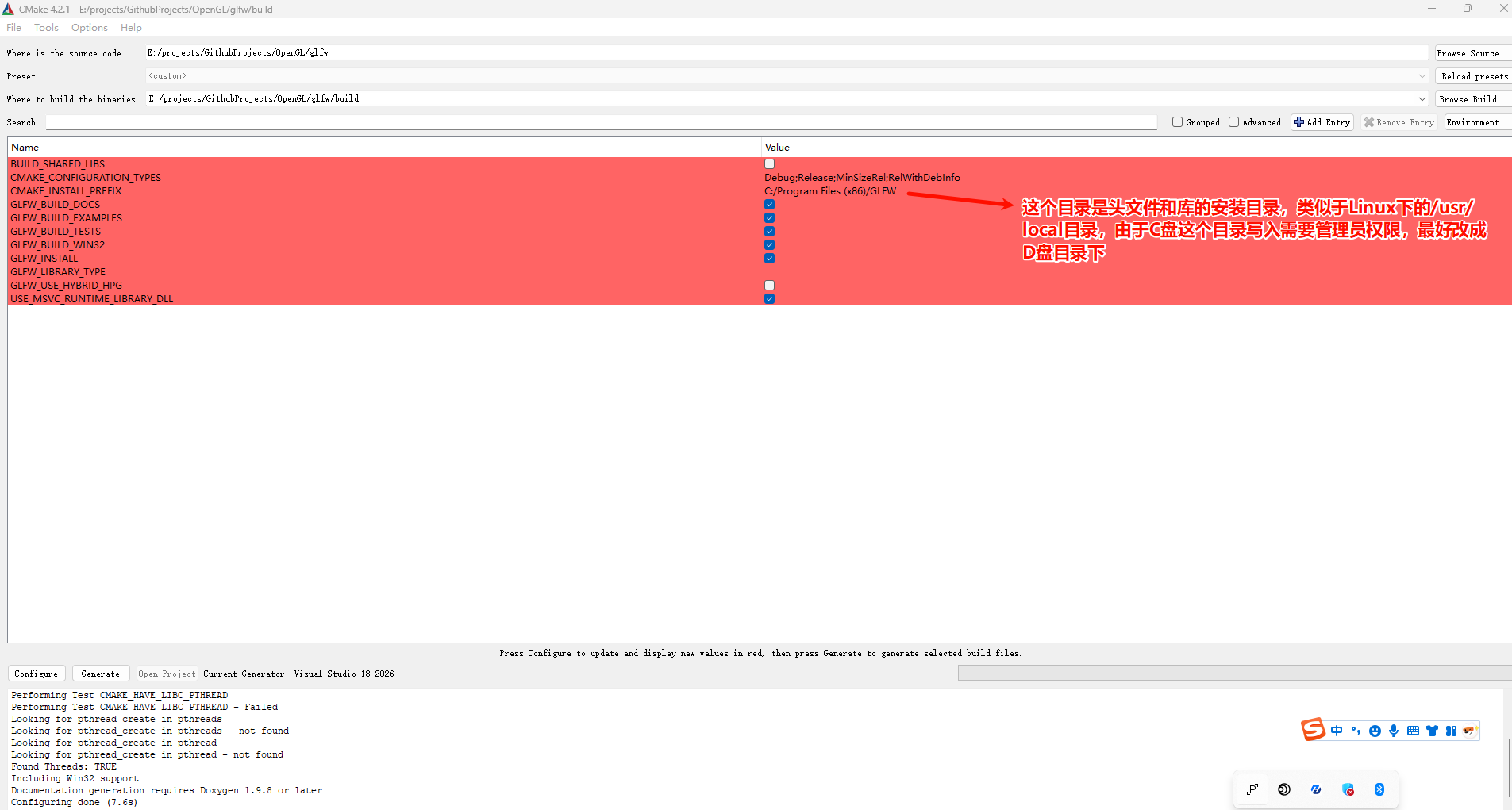The width and height of the screenshot is (1512, 810).
Task: Click the log line 'Found Threads: TRUE'
Action: 63,766
